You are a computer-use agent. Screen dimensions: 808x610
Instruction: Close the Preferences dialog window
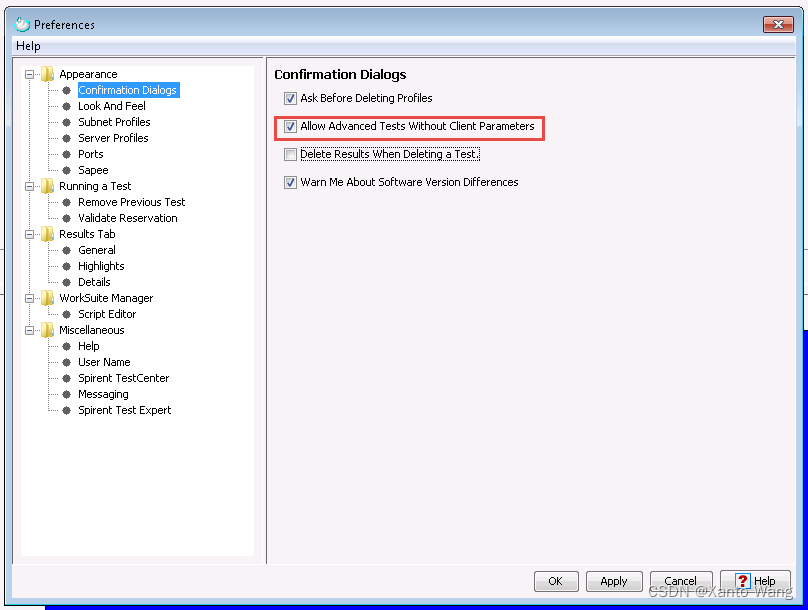(x=778, y=24)
